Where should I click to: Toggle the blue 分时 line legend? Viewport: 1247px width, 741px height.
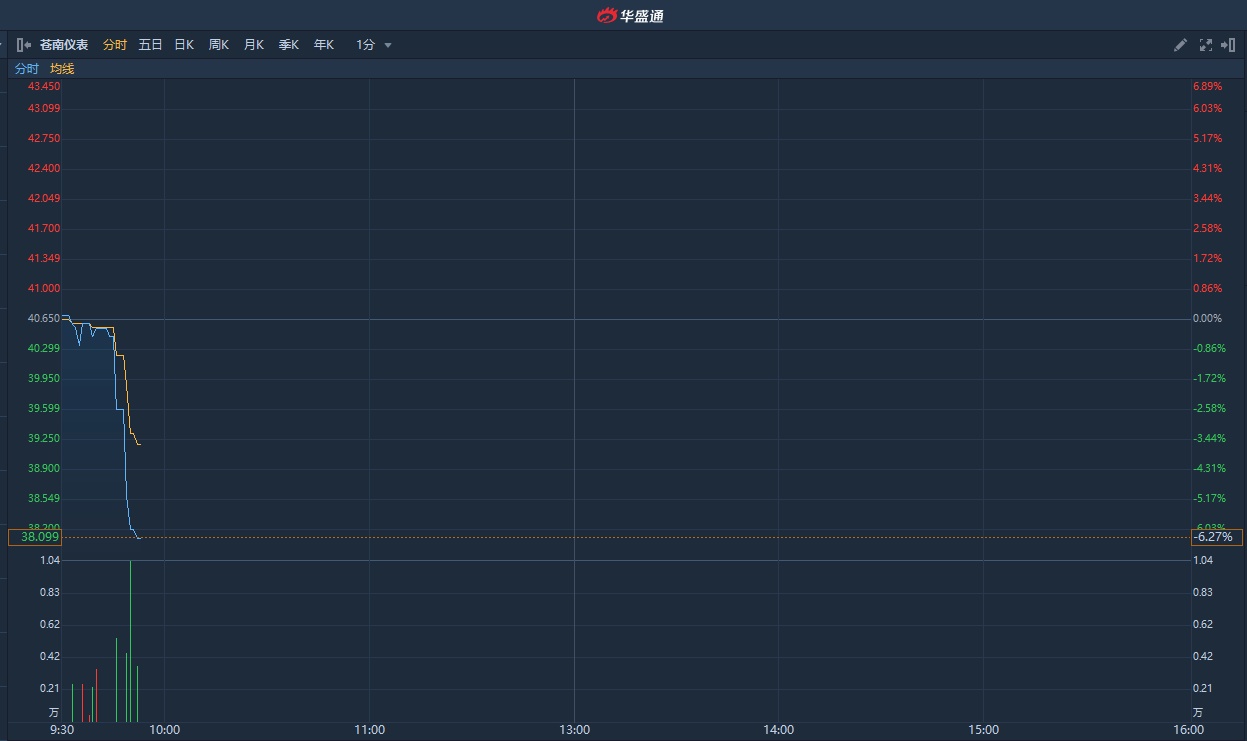27,69
